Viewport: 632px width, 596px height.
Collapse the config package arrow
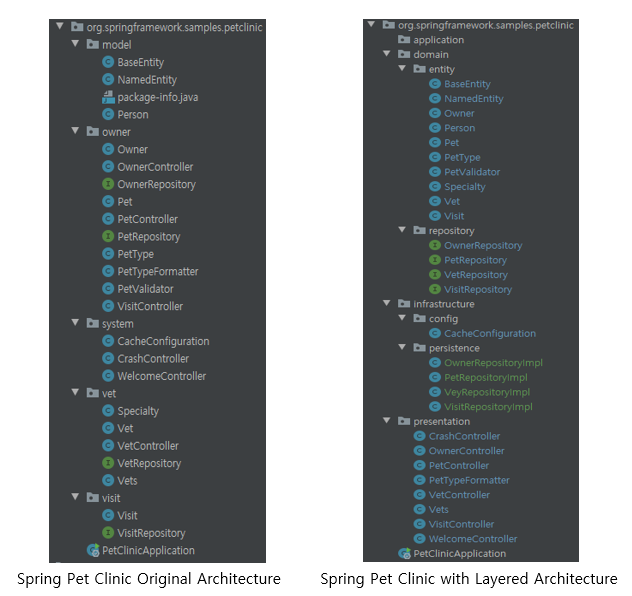coord(402,318)
